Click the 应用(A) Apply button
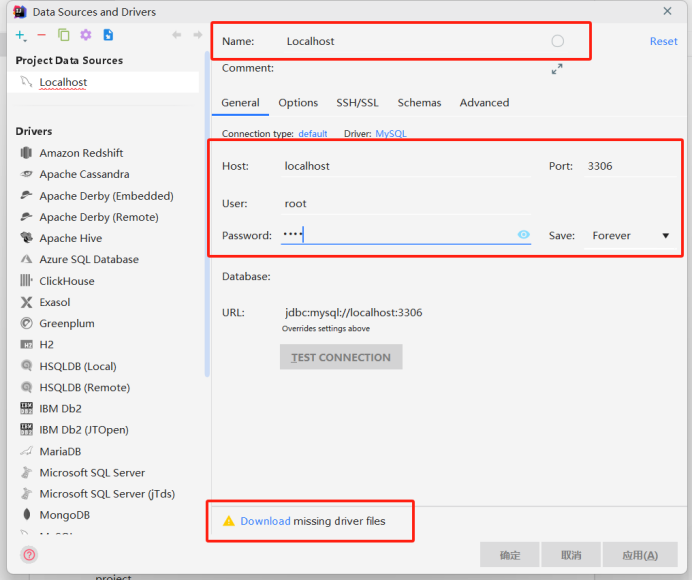Image resolution: width=692 pixels, height=580 pixels. click(640, 555)
